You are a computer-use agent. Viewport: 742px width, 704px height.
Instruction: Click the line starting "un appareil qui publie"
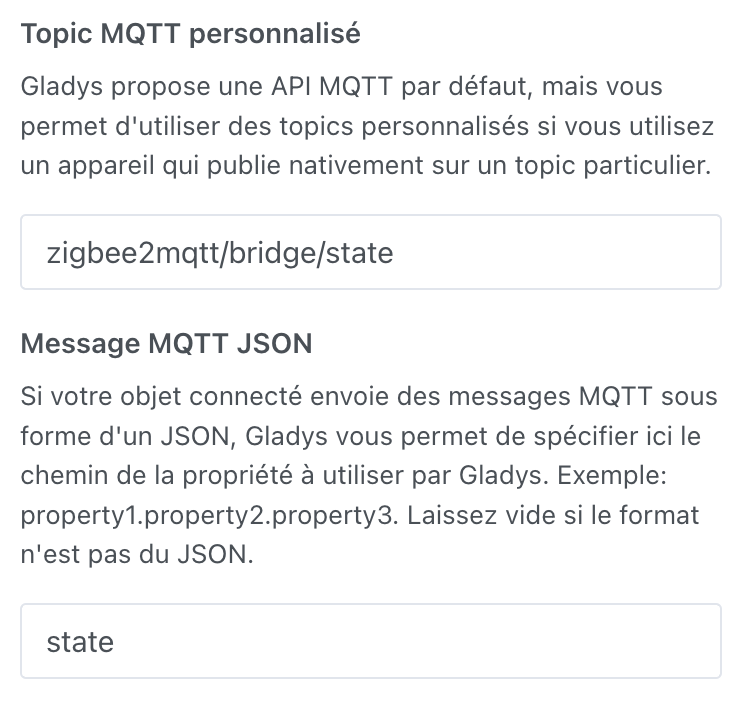pos(365,166)
